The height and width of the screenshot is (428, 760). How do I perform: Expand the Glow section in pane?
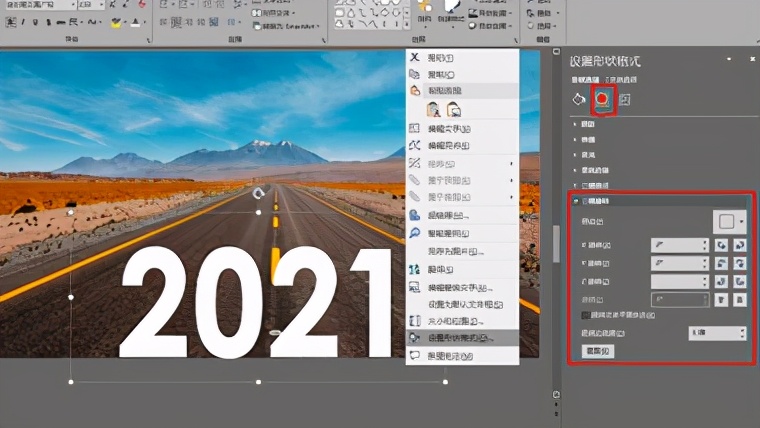pyautogui.click(x=584, y=155)
